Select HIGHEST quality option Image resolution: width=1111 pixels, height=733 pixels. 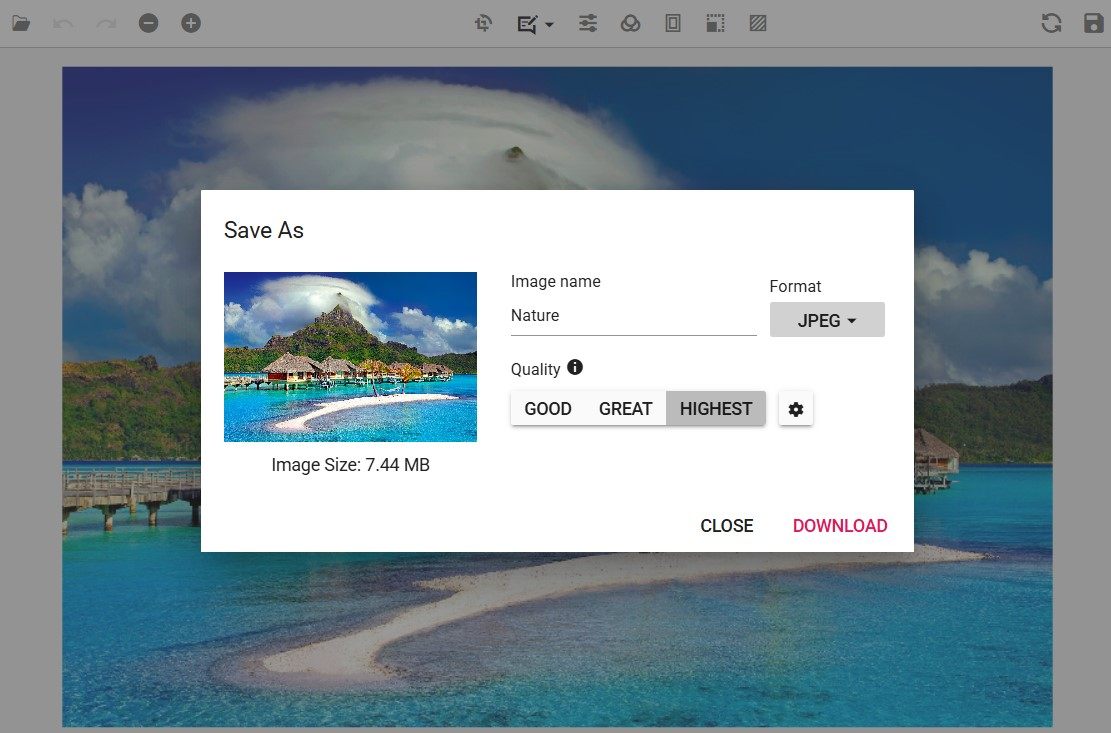[716, 408]
